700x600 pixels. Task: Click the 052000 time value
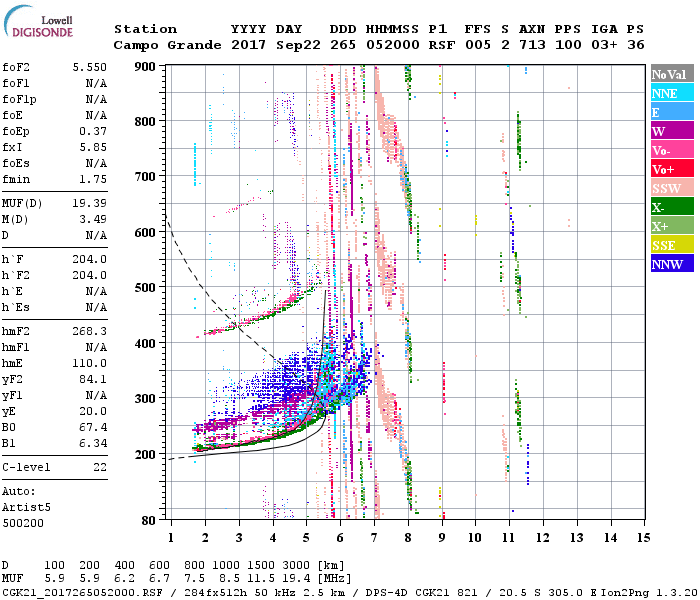[393, 45]
